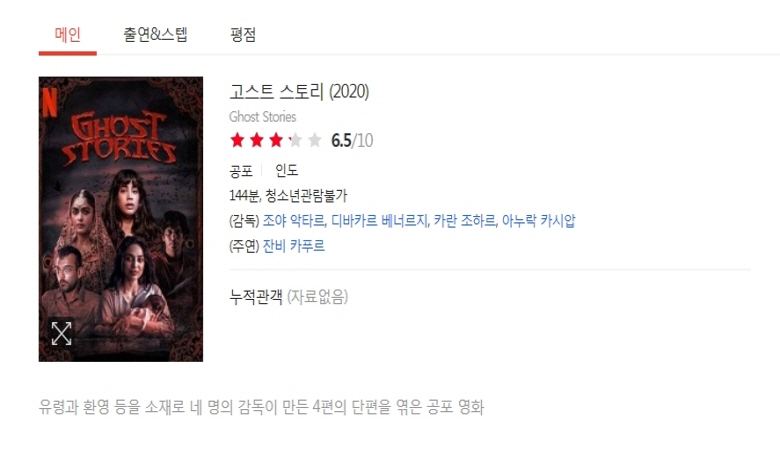
Task: Click the 고스트 스토리 (2020) title
Action: click(x=299, y=91)
